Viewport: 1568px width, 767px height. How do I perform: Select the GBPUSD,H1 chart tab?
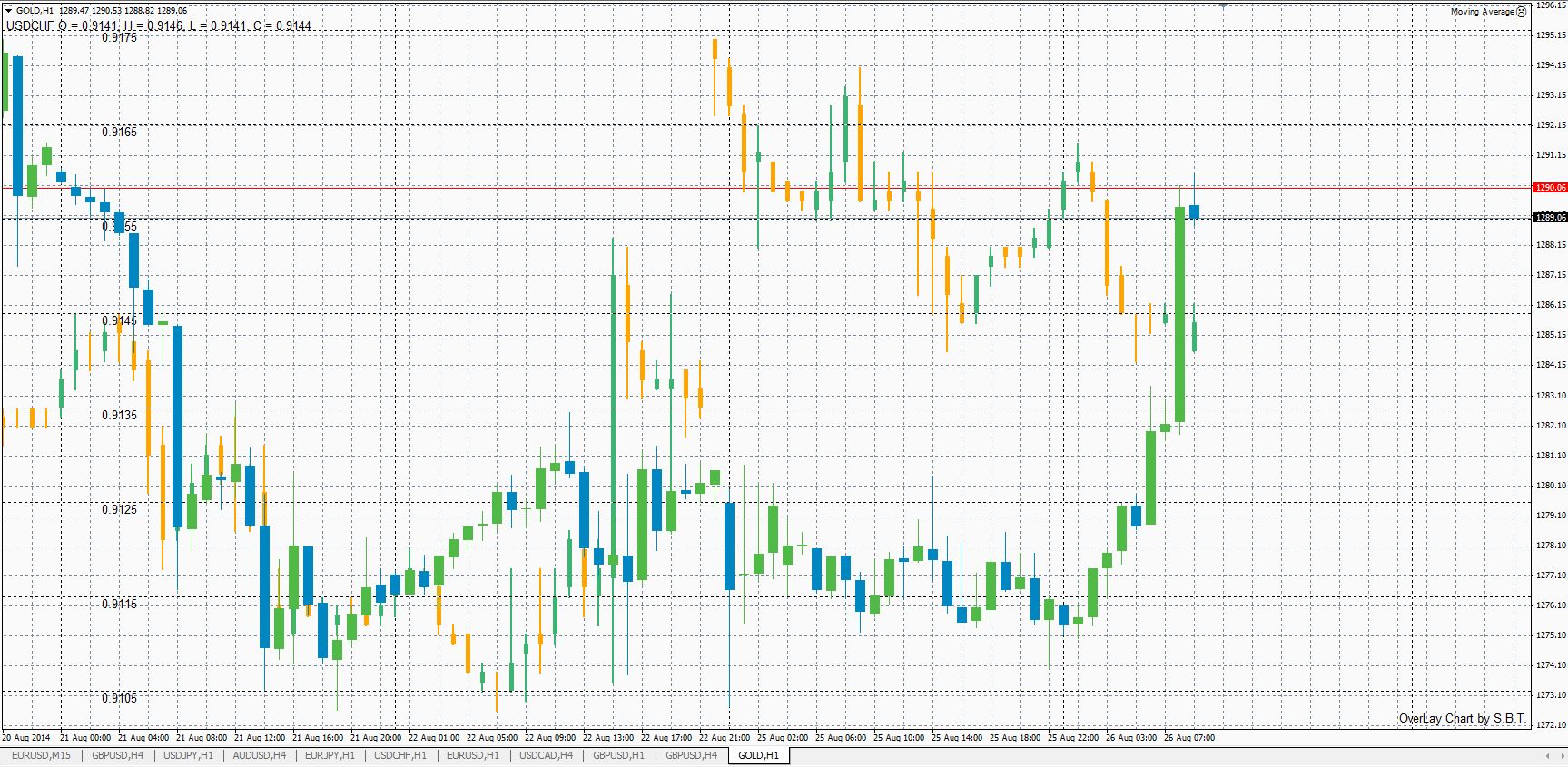pyautogui.click(x=618, y=755)
